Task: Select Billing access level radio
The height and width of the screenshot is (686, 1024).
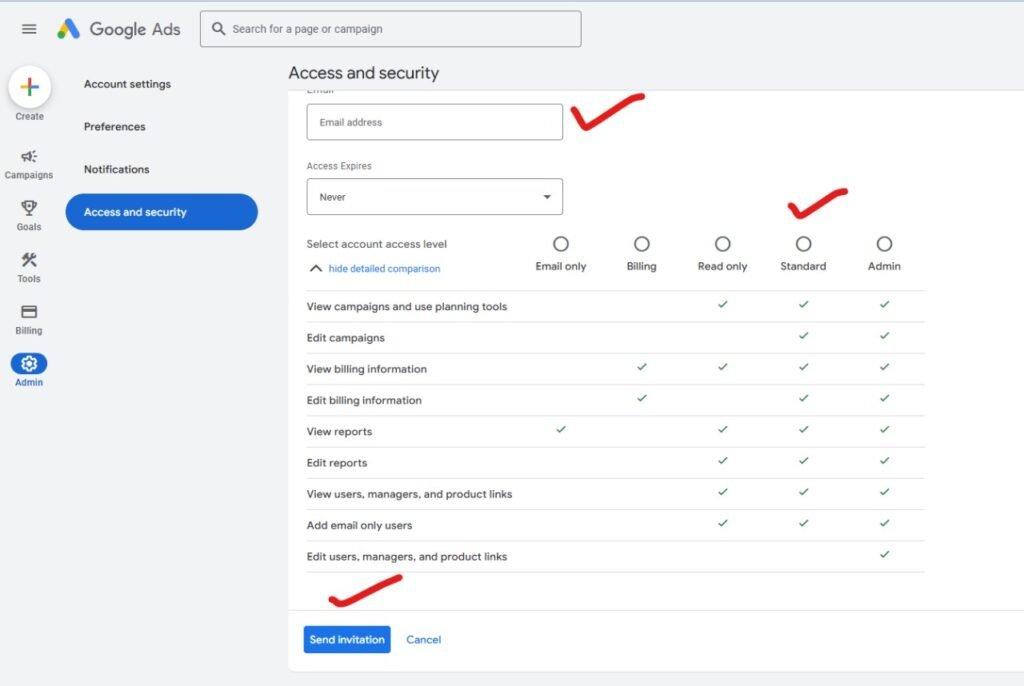Action: 642,244
